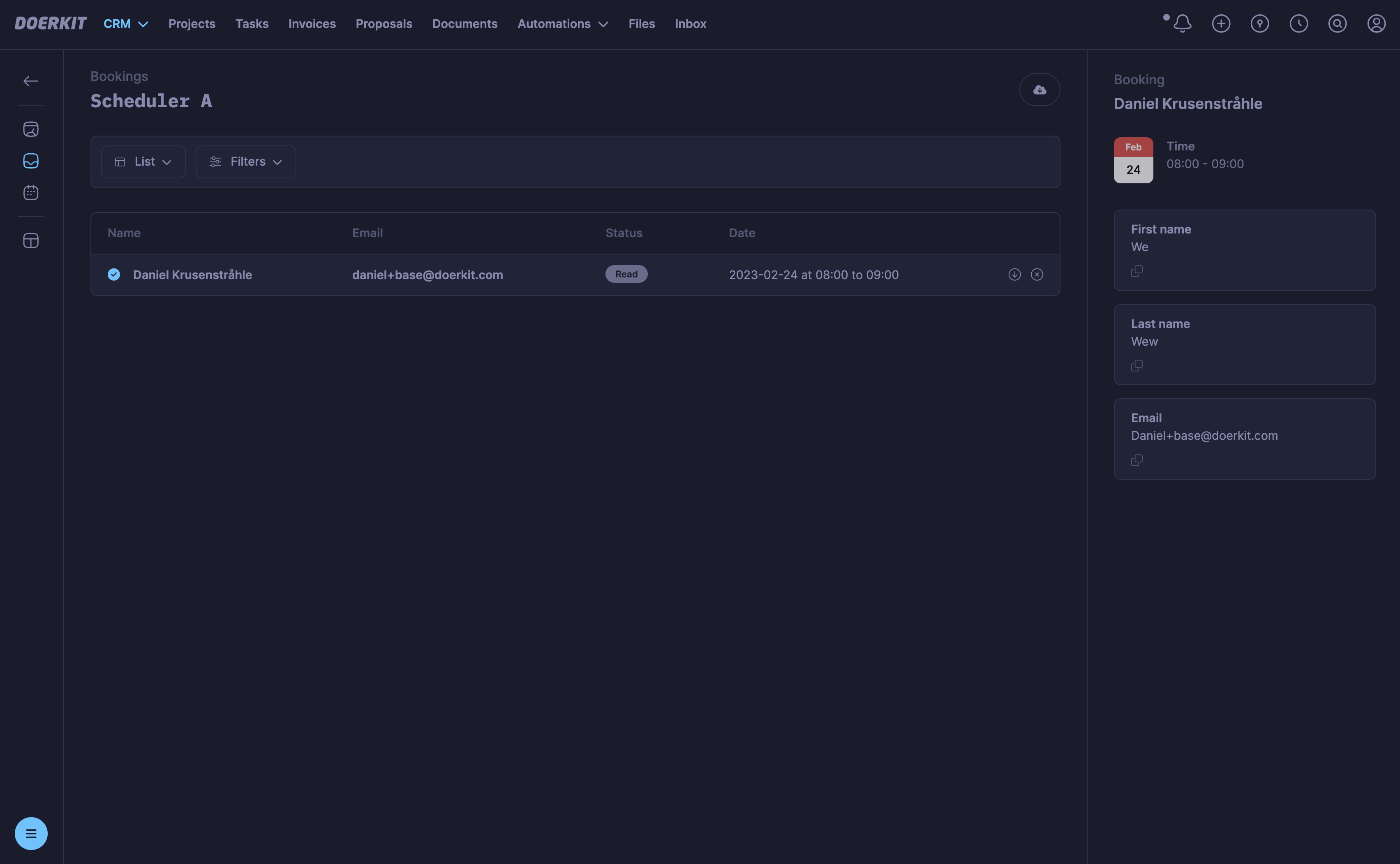Expand the List view selector

[143, 162]
